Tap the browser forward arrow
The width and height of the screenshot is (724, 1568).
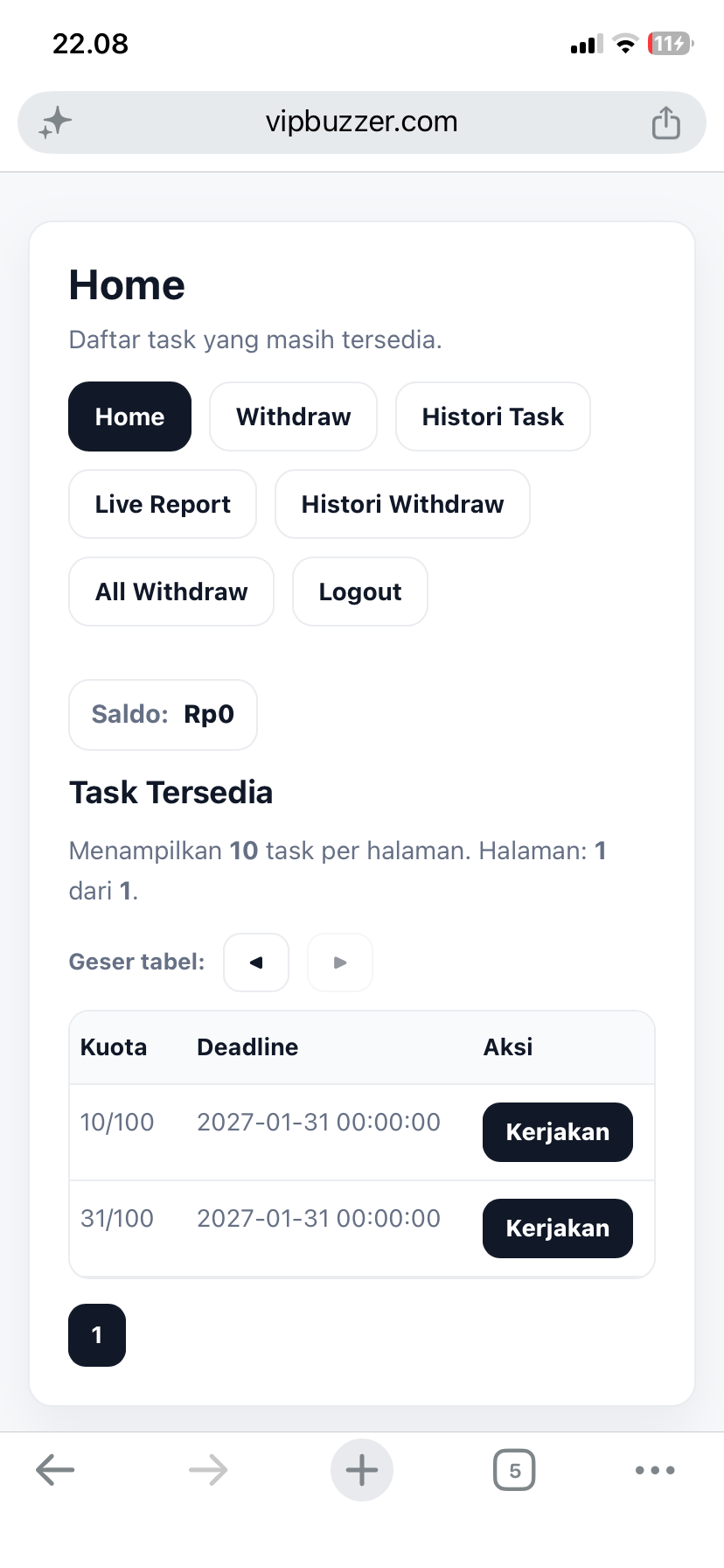click(x=208, y=1470)
